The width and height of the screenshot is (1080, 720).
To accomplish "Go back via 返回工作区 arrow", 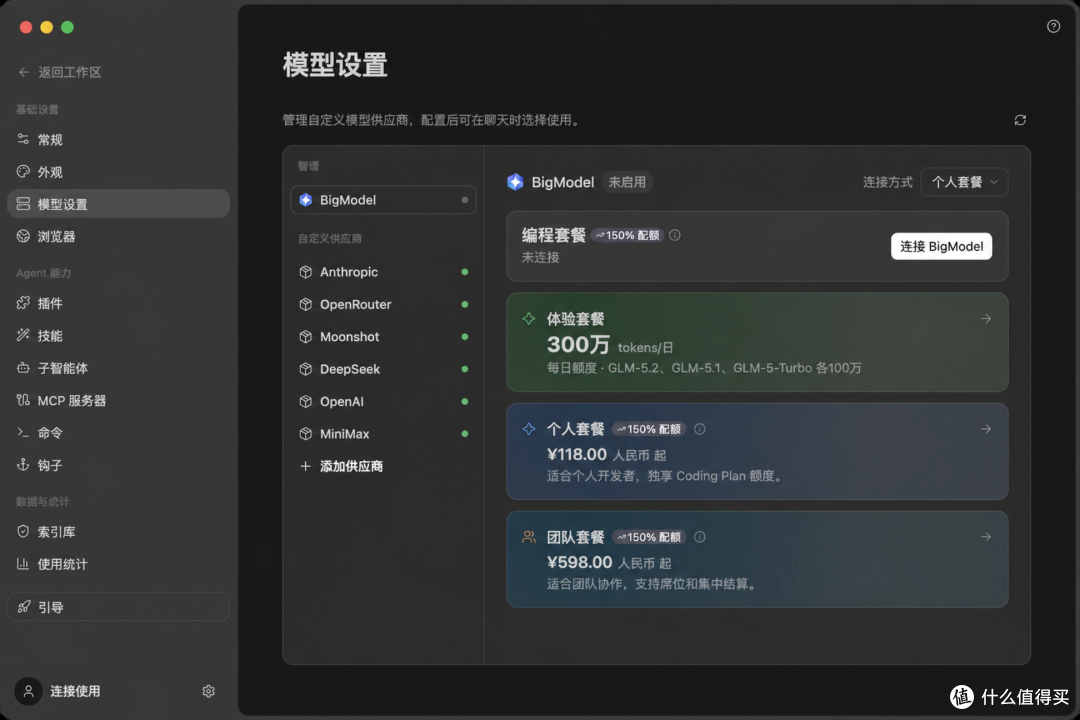I will point(24,72).
